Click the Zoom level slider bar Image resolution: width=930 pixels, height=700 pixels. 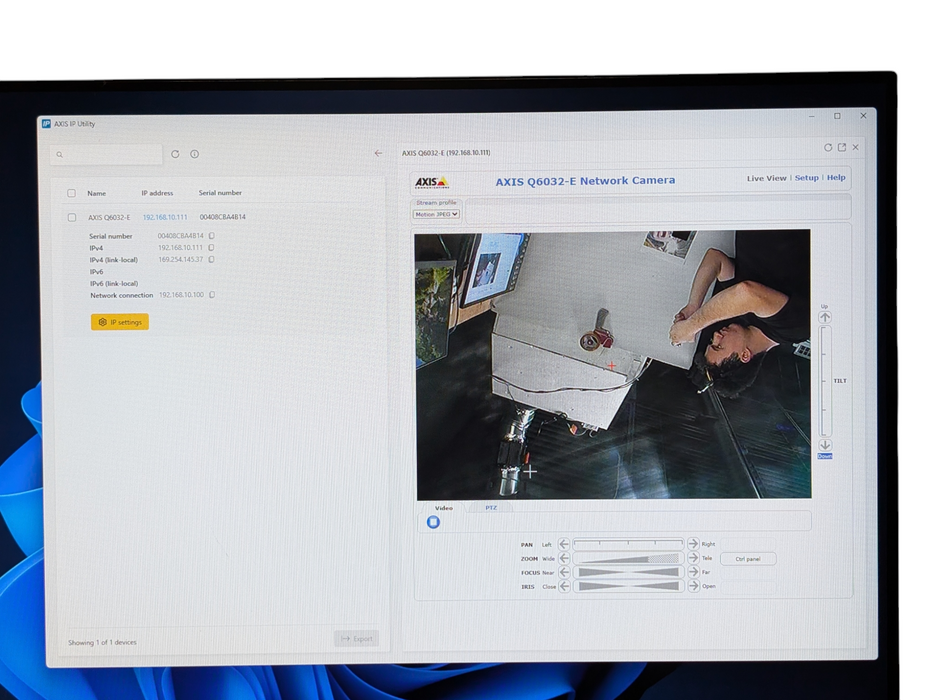pyautogui.click(x=629, y=558)
